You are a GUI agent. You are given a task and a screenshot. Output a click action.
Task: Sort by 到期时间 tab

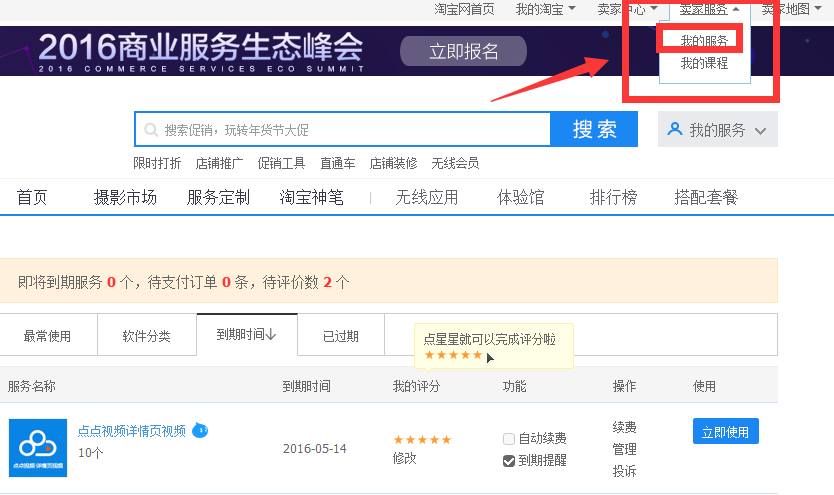coord(247,334)
